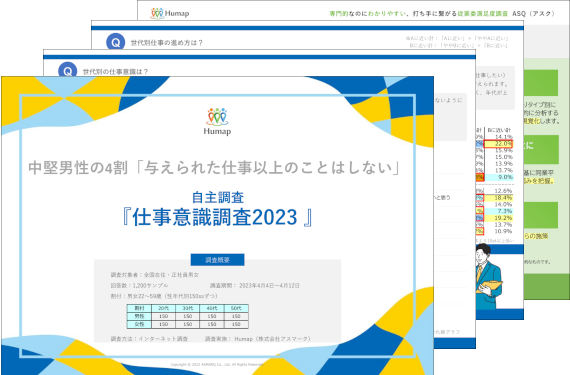Click the line 調査対象者：全国在住・正社員男女
The image size is (570, 375).
(155, 275)
